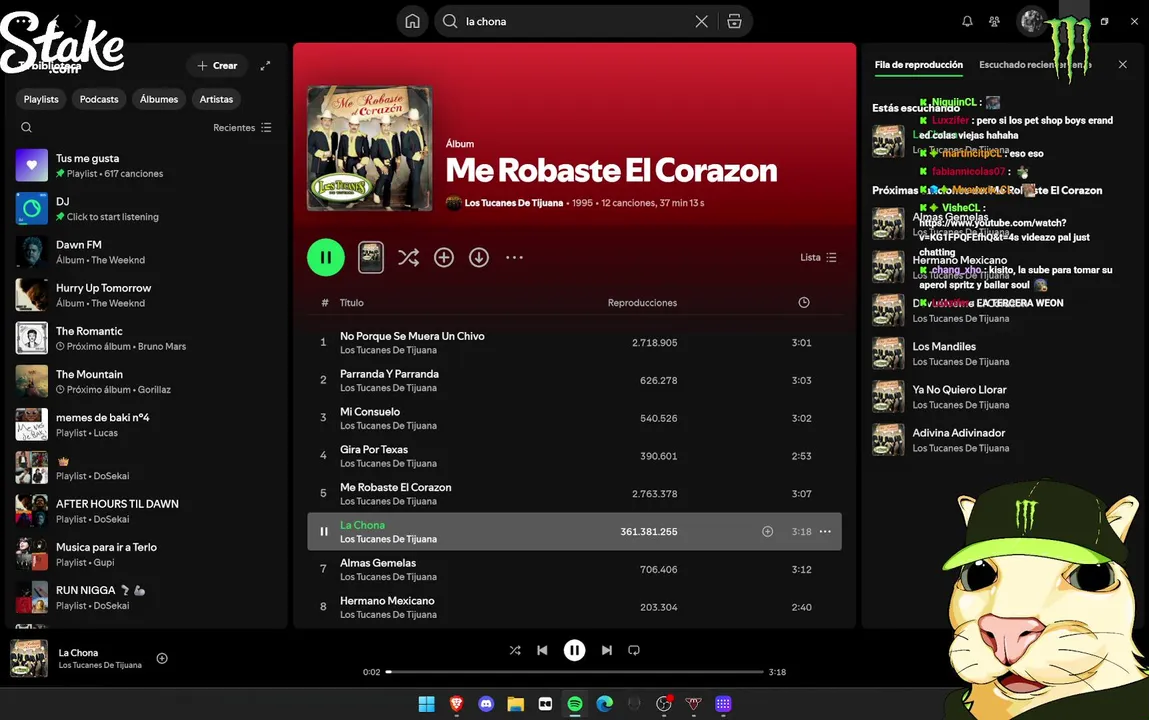Search within library using magnifier icon
Screen dimensions: 1149x720
[26, 127]
